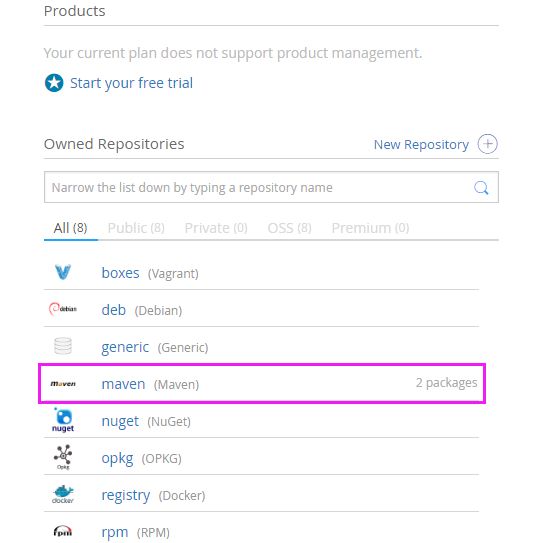Switch to the Private (0) tab

tap(216, 228)
